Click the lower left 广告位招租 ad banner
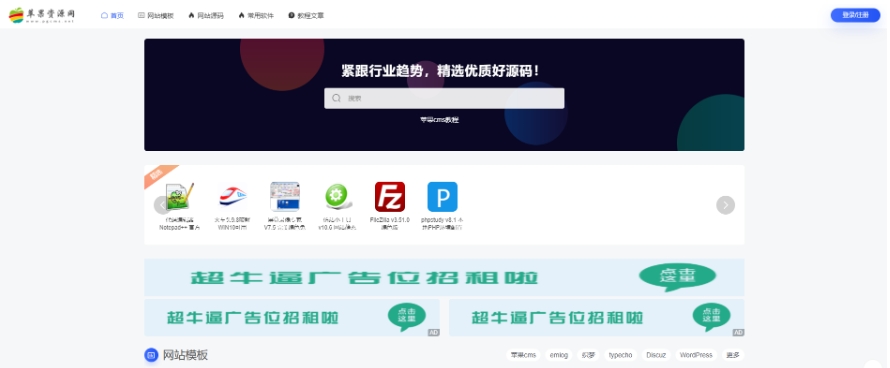 tap(292, 317)
